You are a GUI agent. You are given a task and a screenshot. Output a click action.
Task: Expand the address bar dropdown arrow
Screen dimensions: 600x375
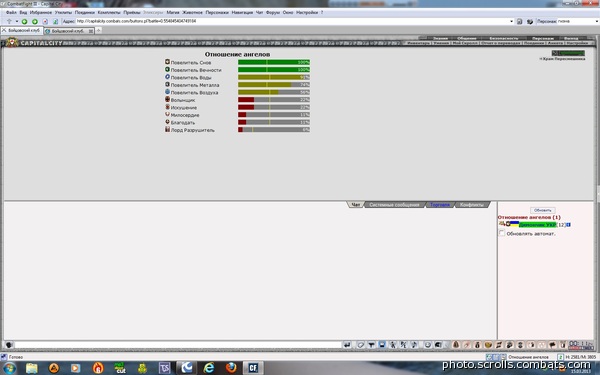point(511,21)
